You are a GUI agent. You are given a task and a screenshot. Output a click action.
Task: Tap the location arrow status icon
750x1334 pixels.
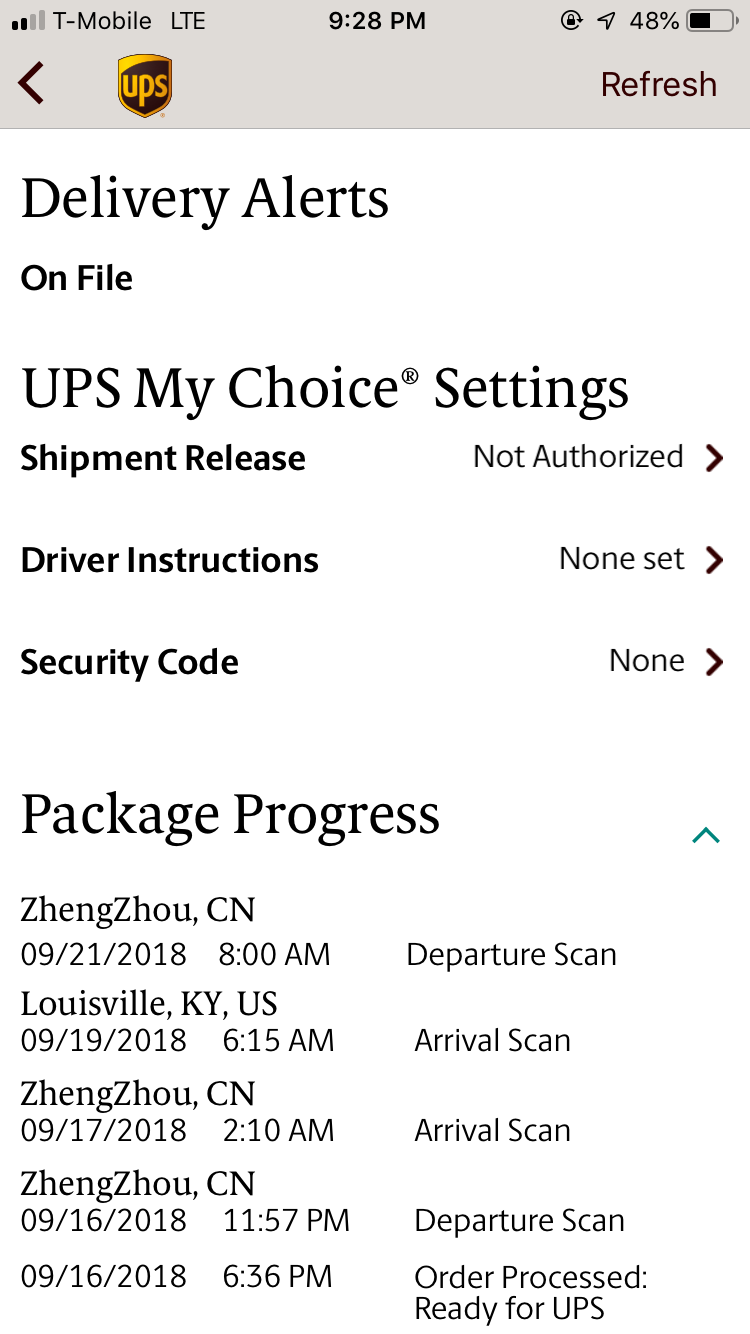point(605,21)
